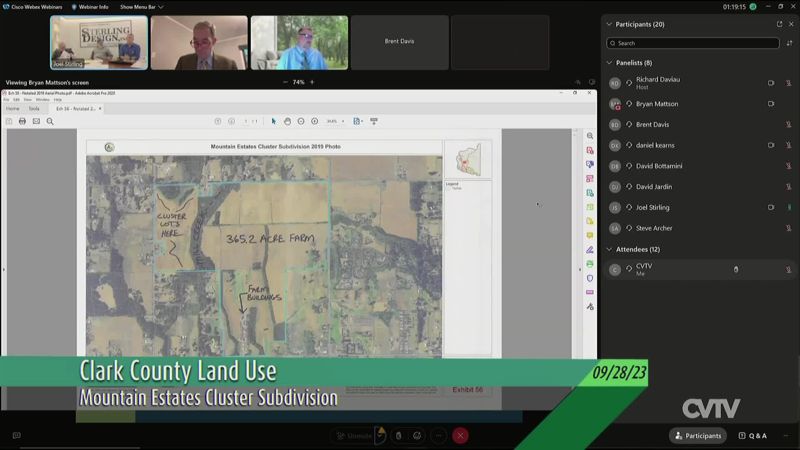
Task: Click Richard Daviau's muted microphone icon
Action: click(x=788, y=83)
